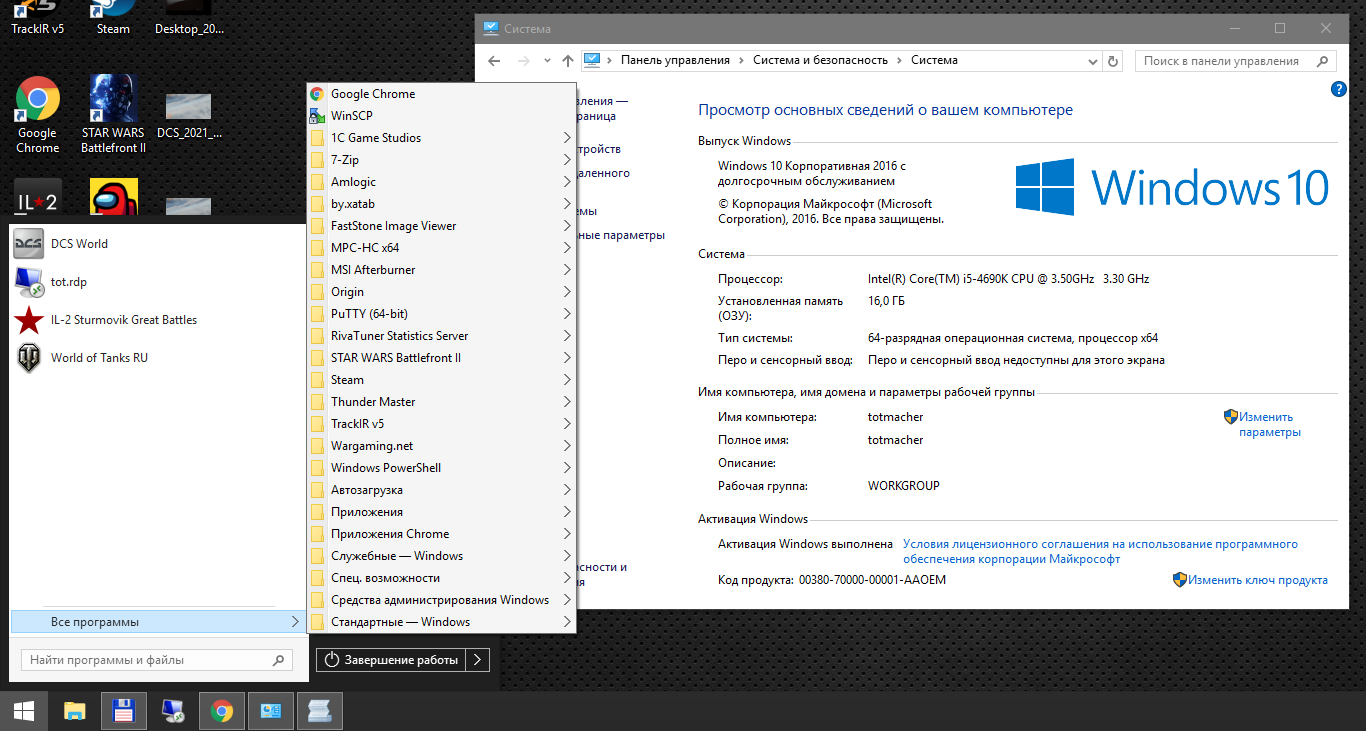Open Google Chrome desktop shortcut

tap(37, 115)
